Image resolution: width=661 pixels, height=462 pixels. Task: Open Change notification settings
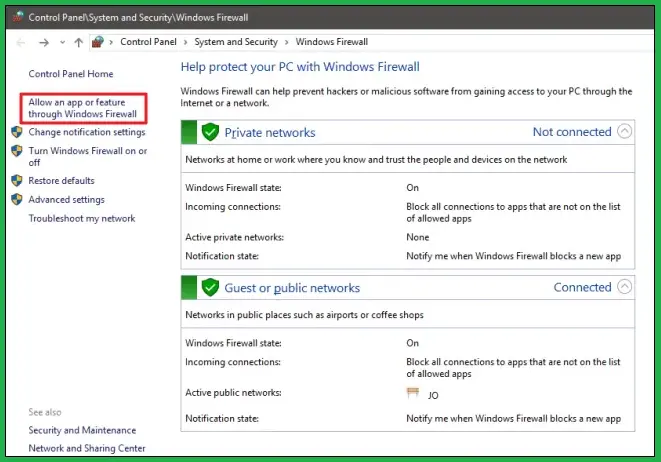(x=87, y=132)
